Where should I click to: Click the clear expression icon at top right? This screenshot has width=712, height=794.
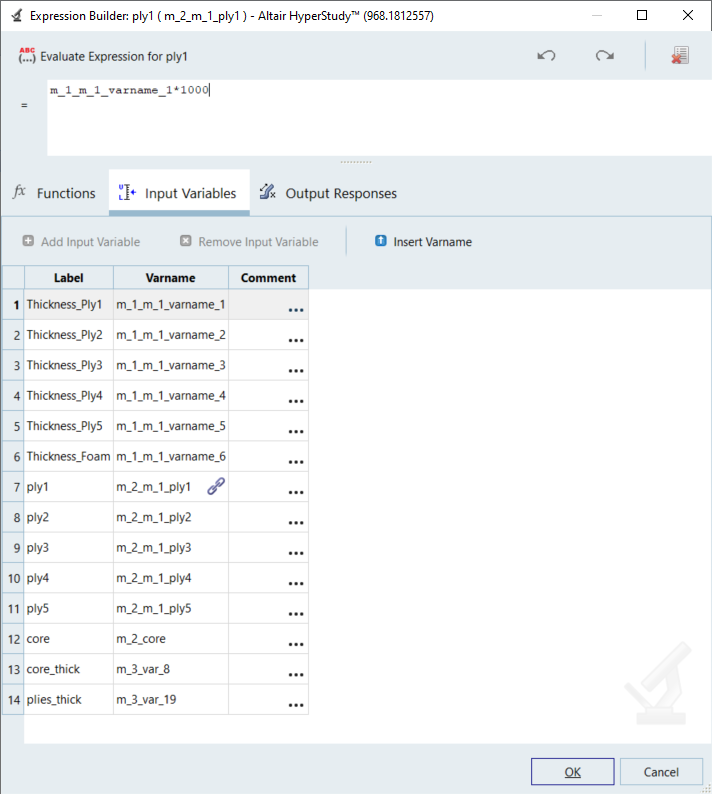point(680,56)
